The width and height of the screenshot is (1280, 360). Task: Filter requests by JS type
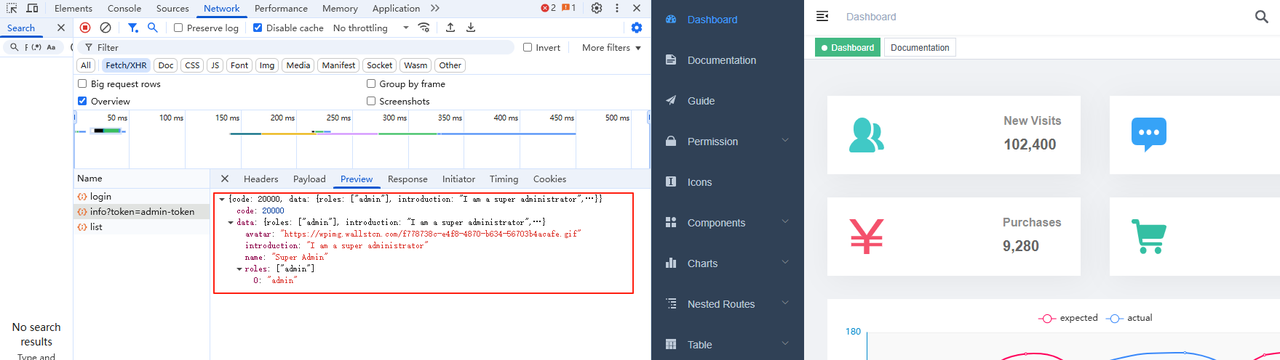click(215, 65)
